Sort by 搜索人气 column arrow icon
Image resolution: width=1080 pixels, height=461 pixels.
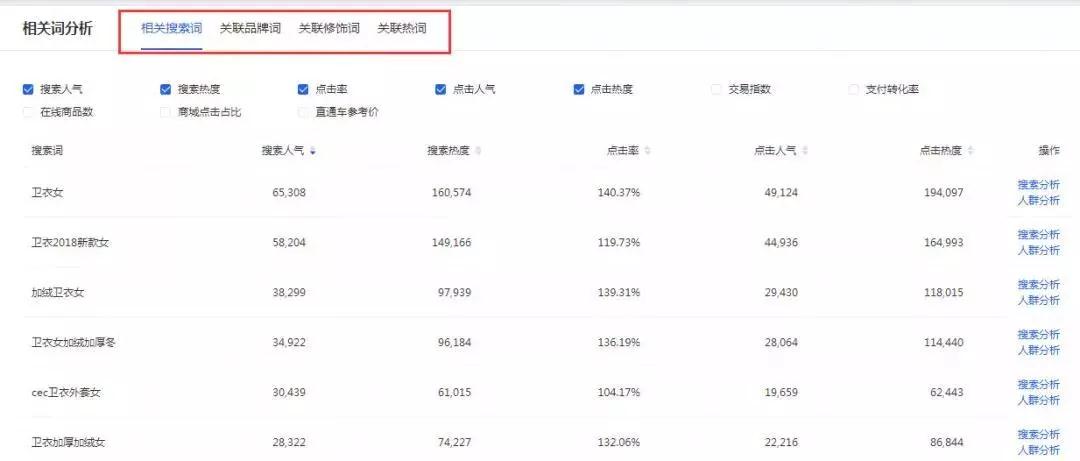click(314, 151)
